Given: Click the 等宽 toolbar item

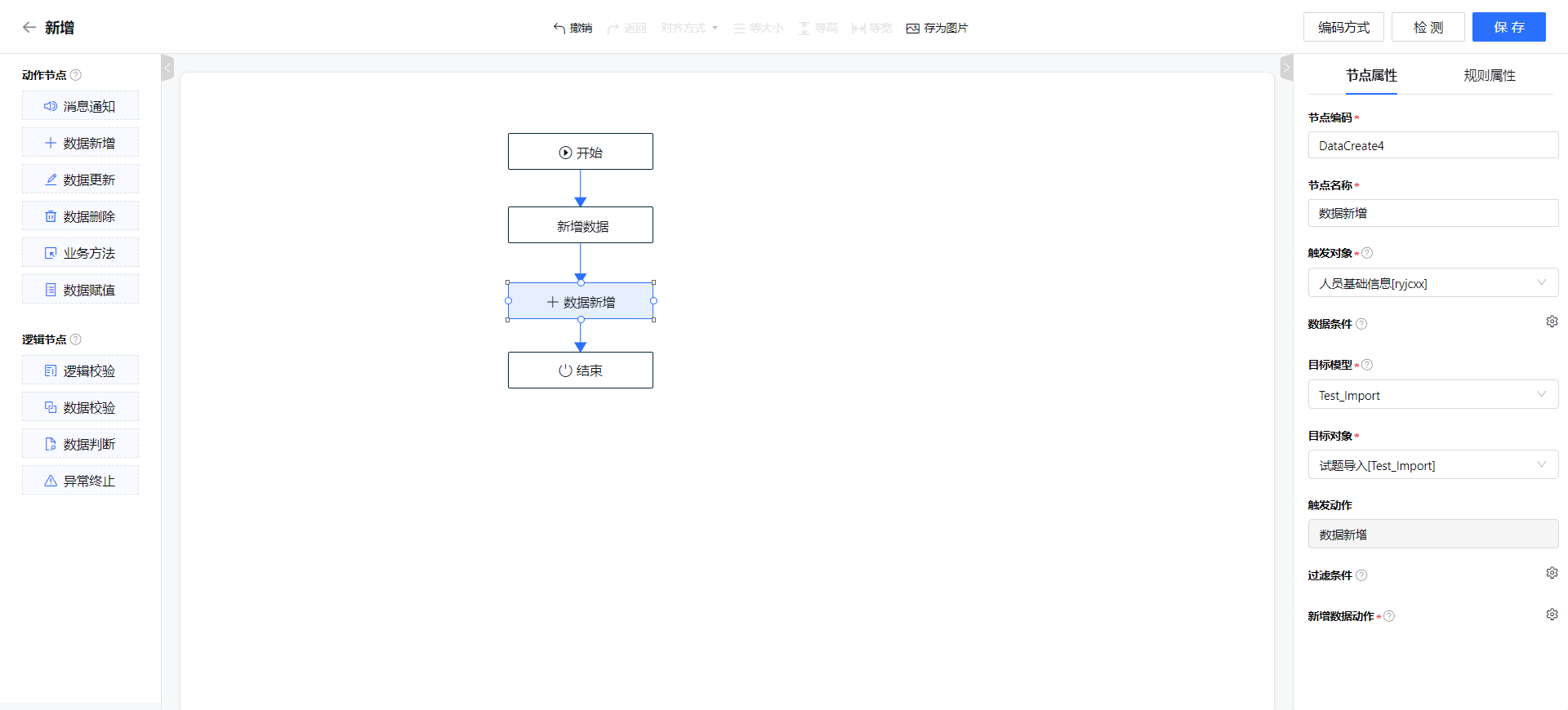Looking at the screenshot, I should pyautogui.click(x=871, y=28).
